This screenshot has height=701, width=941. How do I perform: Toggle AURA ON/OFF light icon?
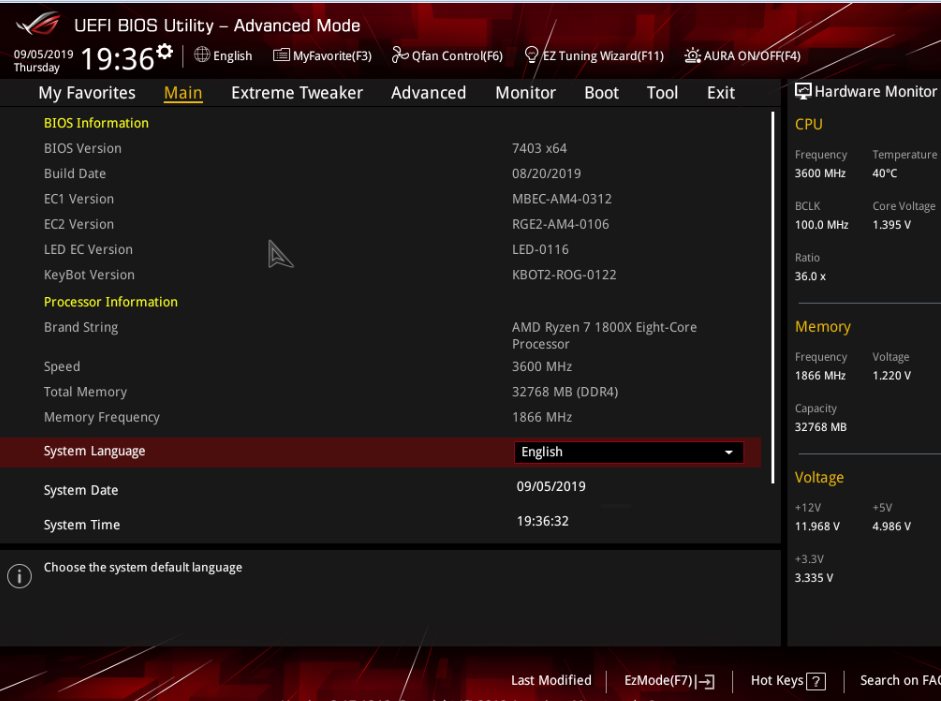click(692, 55)
